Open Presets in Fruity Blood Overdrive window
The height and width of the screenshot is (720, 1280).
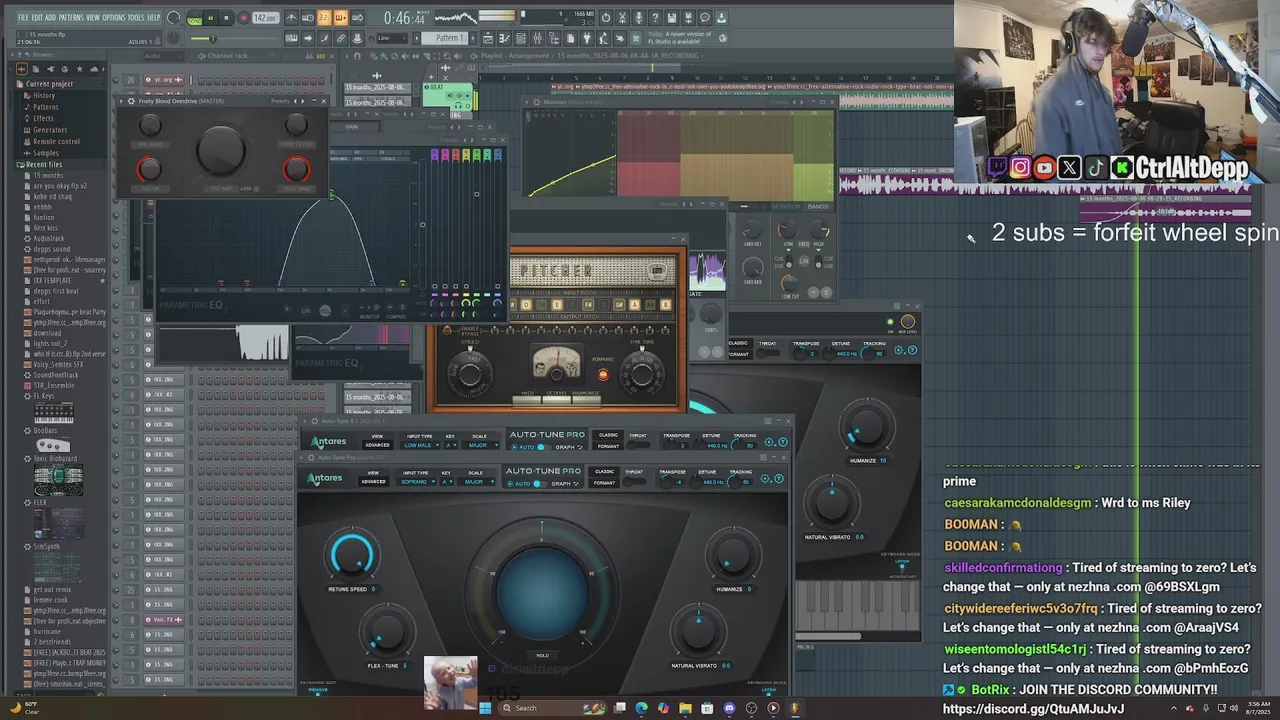(279, 101)
